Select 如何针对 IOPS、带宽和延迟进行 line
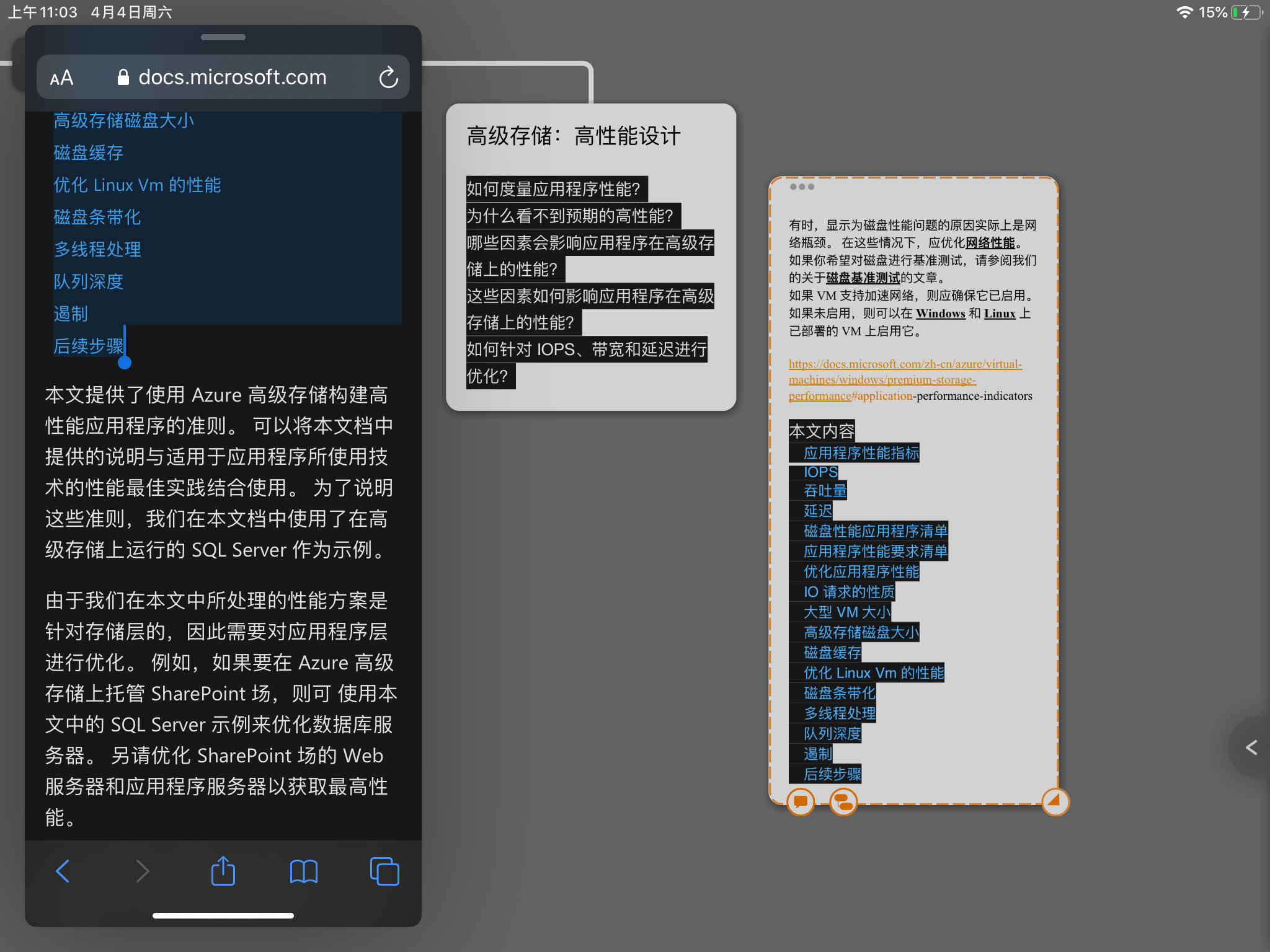 click(x=587, y=350)
